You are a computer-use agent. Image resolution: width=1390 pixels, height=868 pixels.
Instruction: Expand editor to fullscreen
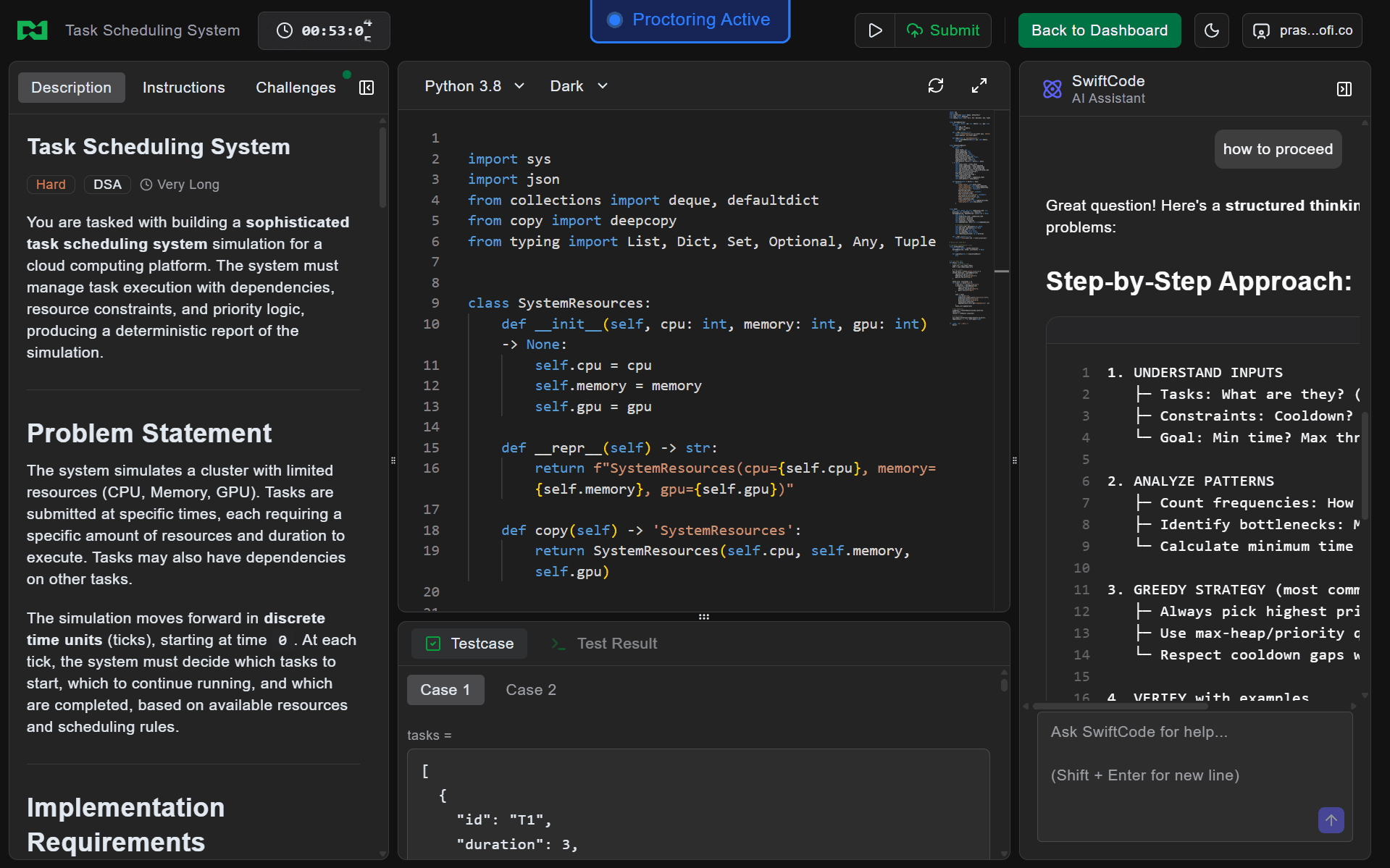tap(979, 86)
